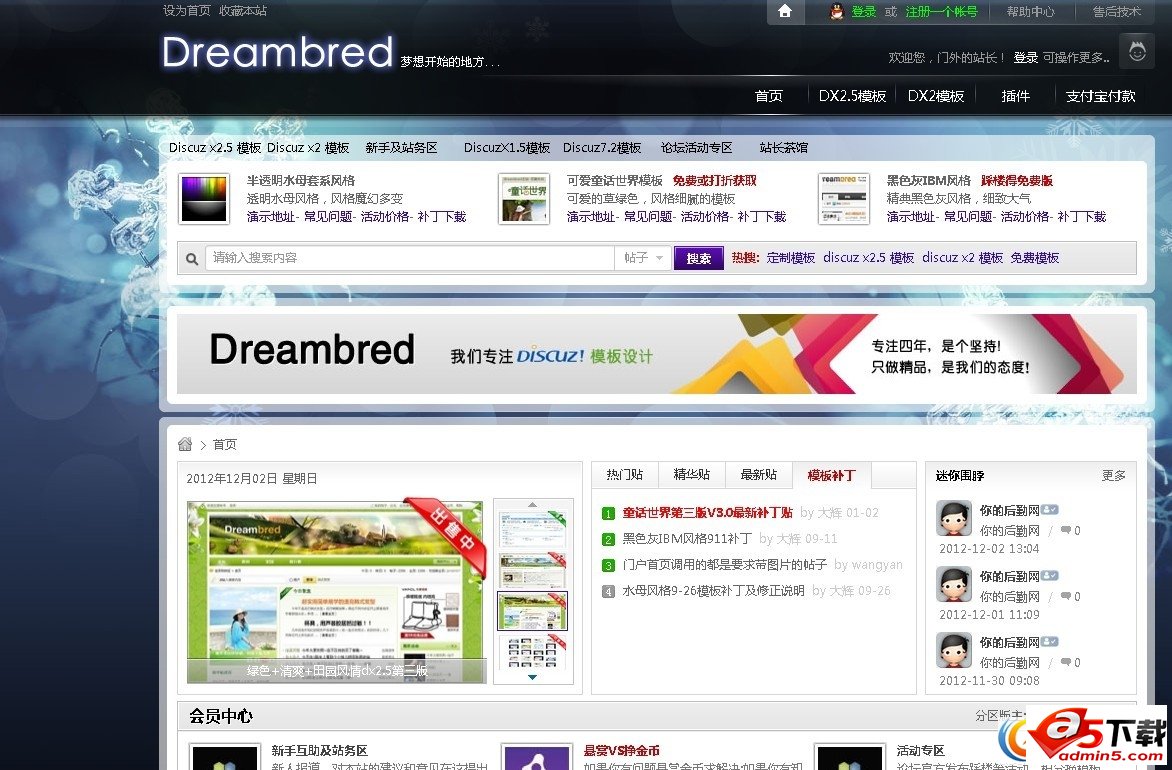1172x770 pixels.
Task: Click comment bubble icon on 2012-11-30 post
Action: [1065, 662]
